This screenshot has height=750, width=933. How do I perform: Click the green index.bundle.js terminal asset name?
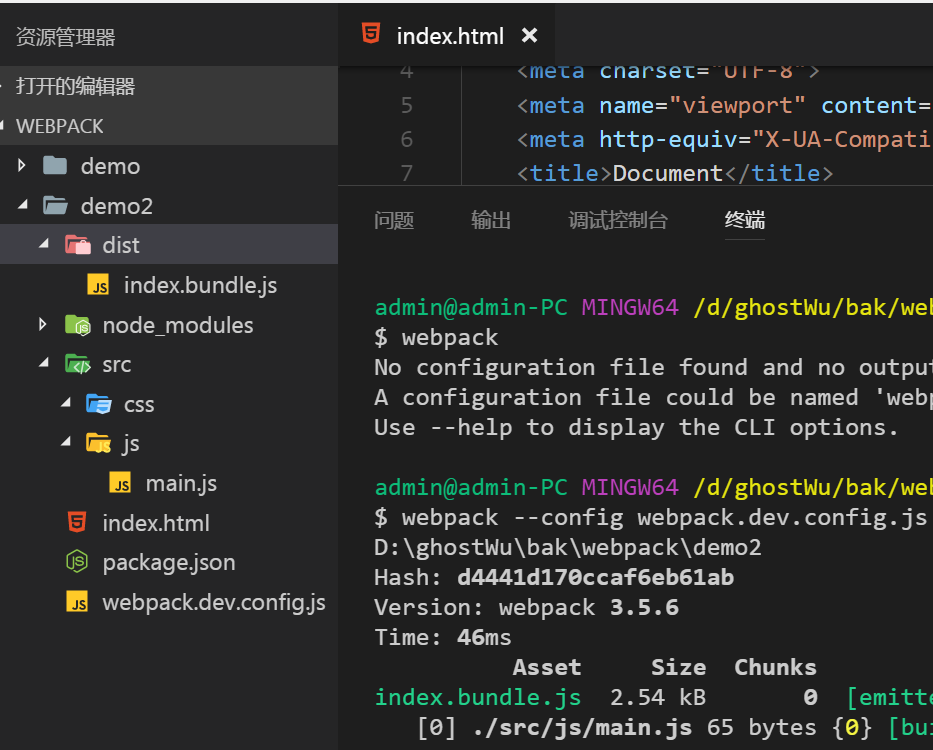click(x=478, y=697)
